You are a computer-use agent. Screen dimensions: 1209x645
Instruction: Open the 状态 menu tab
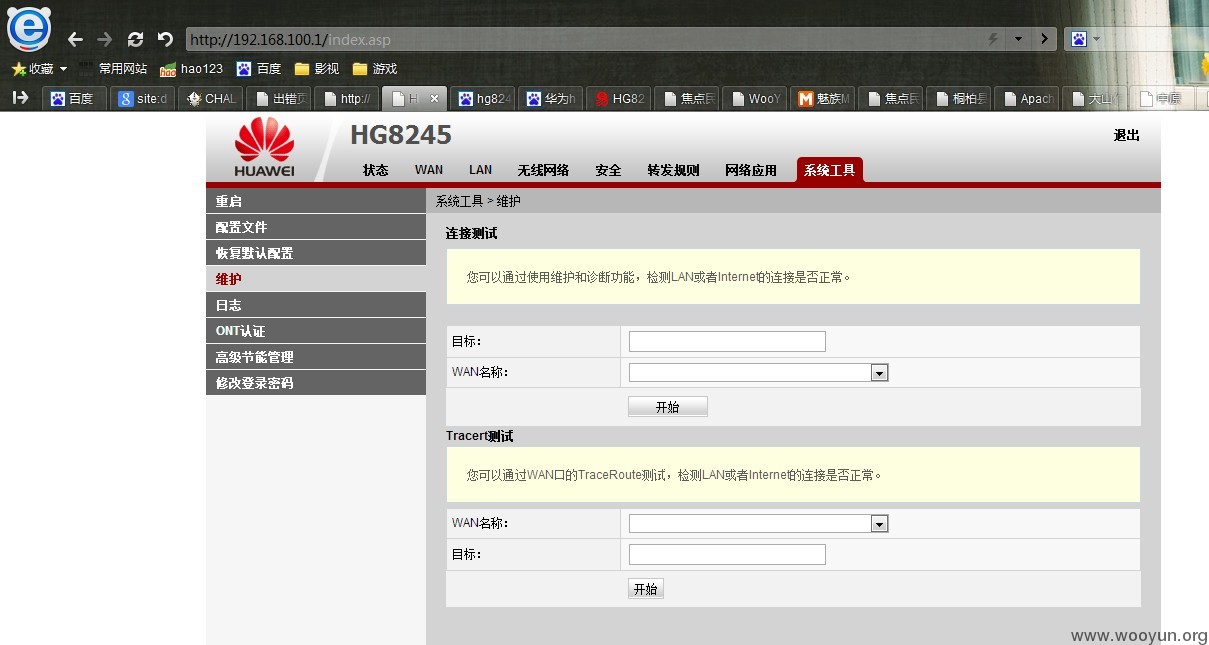tap(376, 170)
